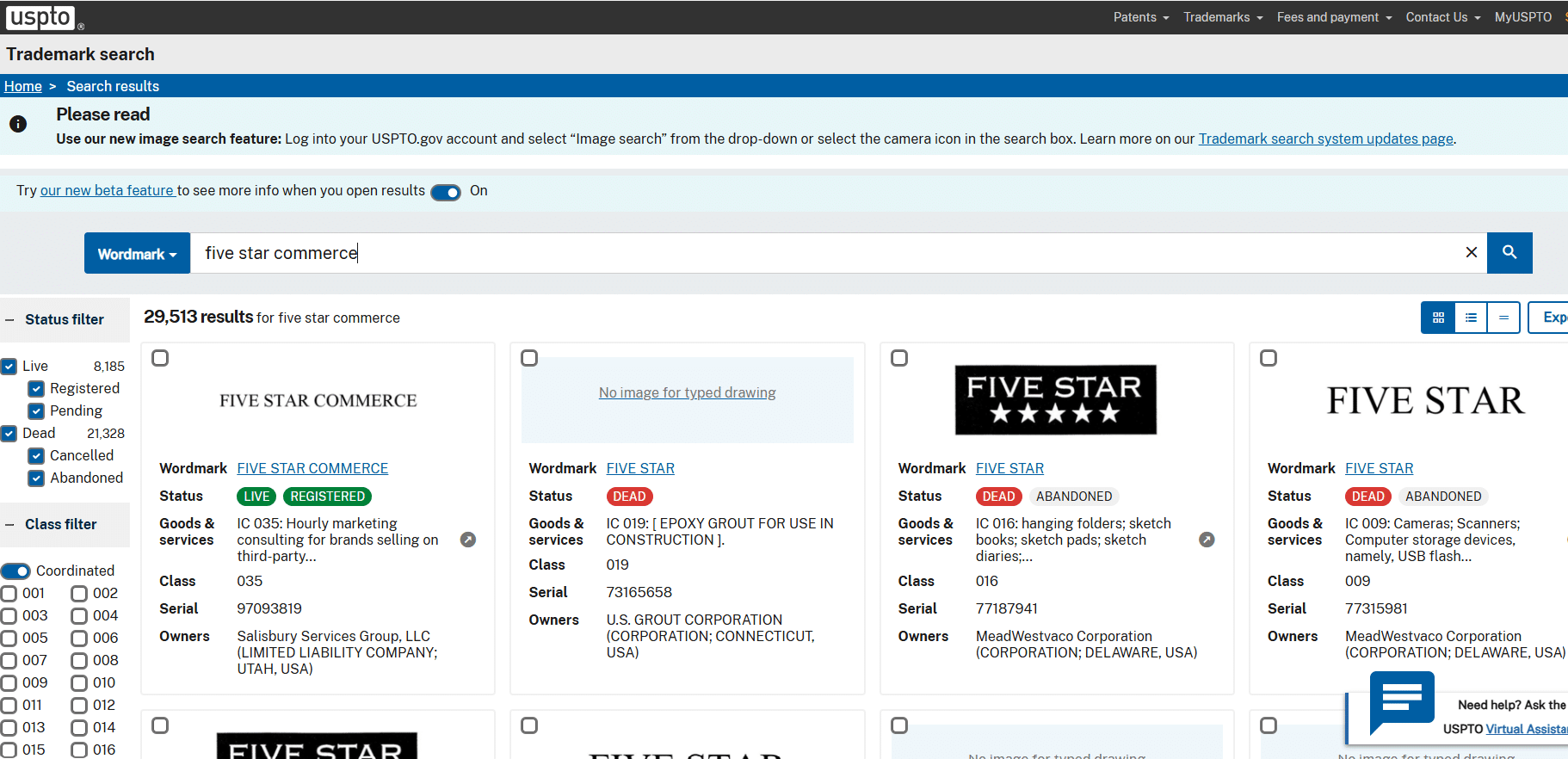Click the Export button
The width and height of the screenshot is (1568, 759).
pos(1550,318)
